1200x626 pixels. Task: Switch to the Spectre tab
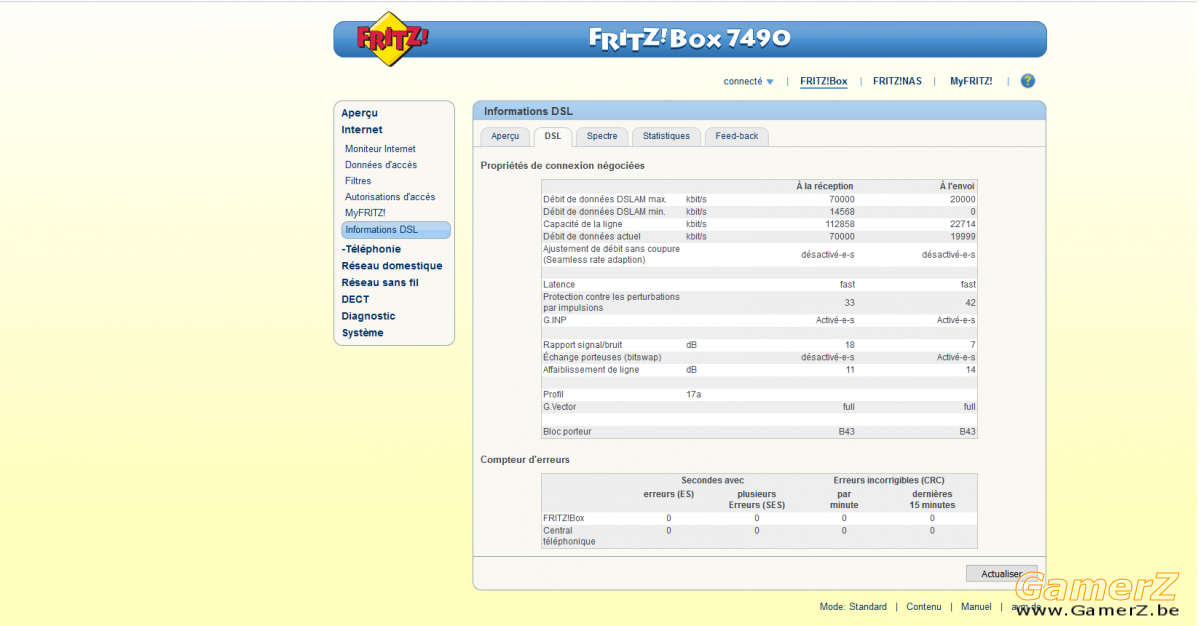602,136
